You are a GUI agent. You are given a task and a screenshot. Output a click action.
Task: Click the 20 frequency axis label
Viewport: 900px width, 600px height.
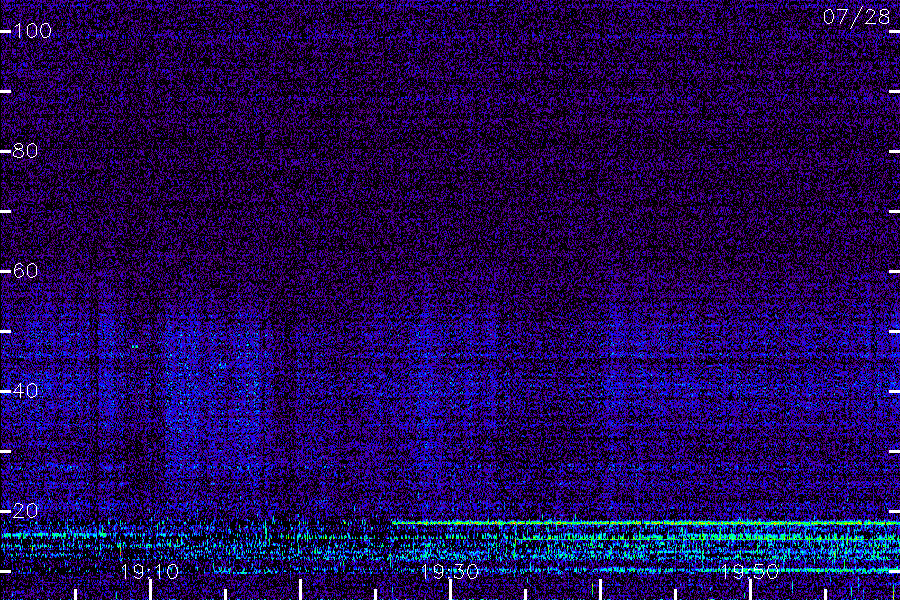pos(25,510)
